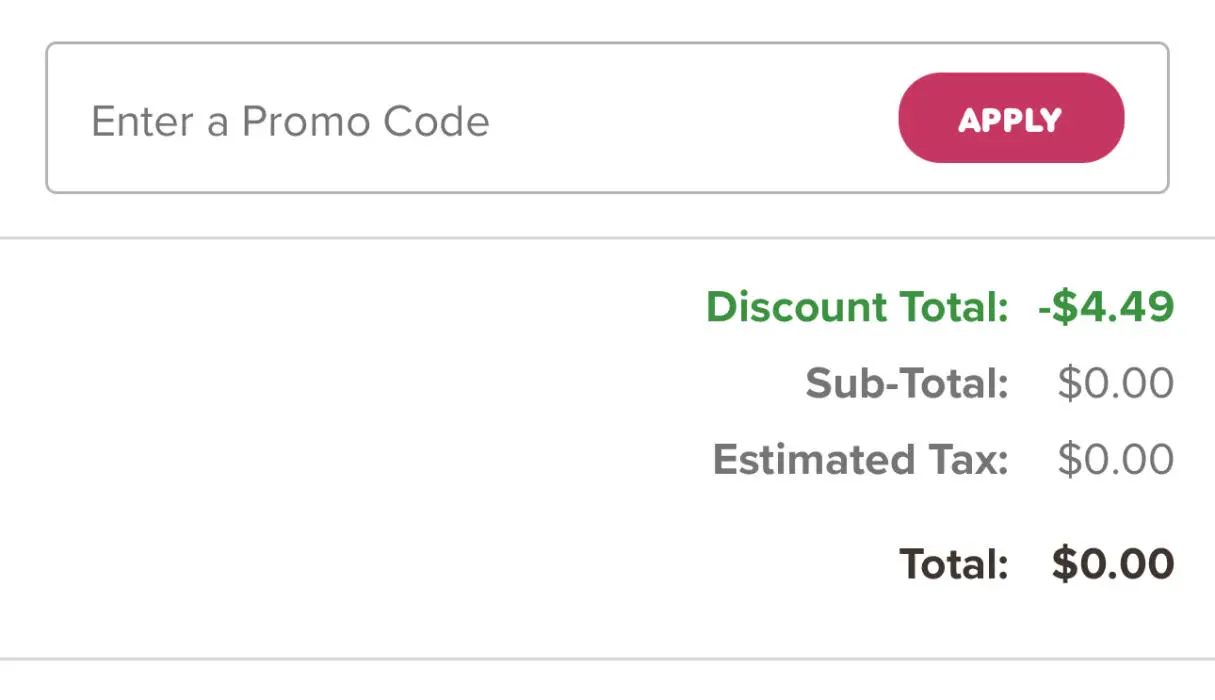This screenshot has height=700, width=1215.
Task: Click the Sub-Total $0.00 value
Action: [x=1115, y=384]
